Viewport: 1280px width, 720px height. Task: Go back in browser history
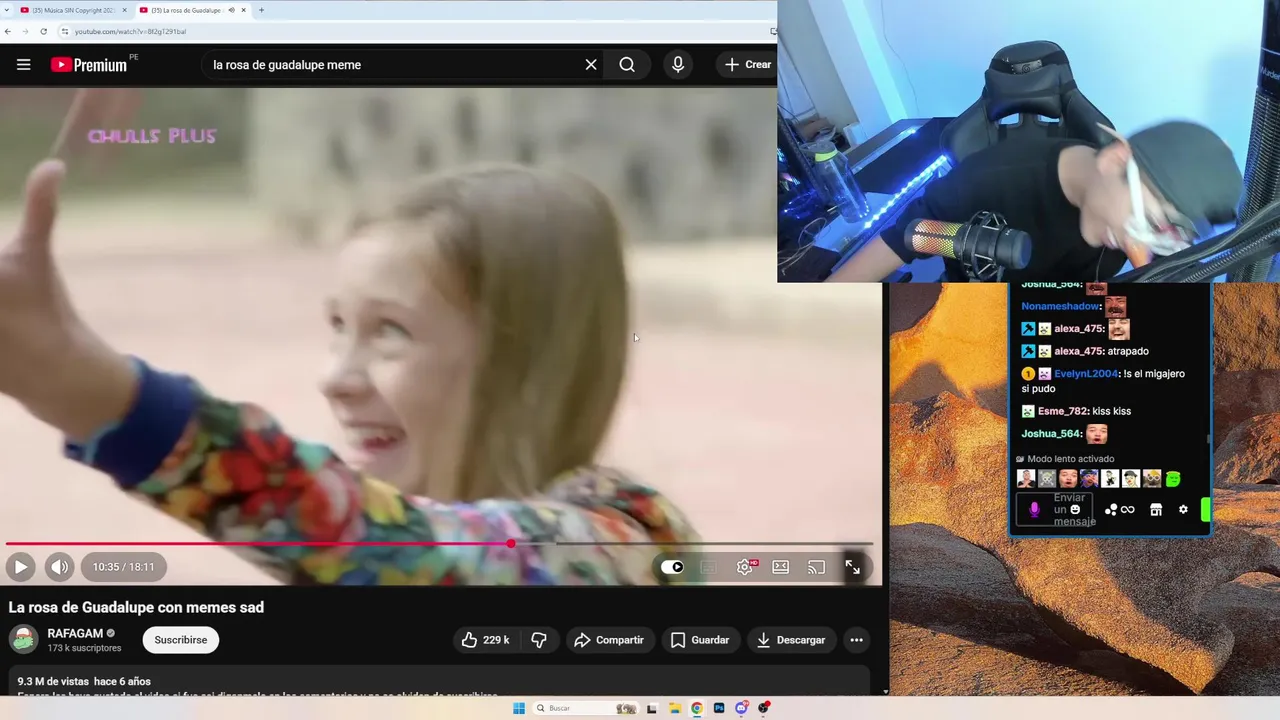pyautogui.click(x=9, y=31)
